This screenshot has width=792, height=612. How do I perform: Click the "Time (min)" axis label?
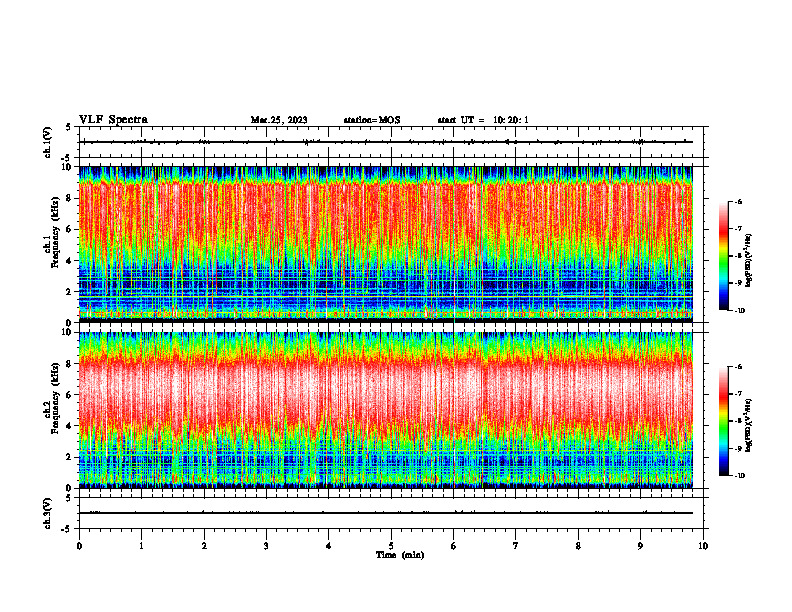400,555
